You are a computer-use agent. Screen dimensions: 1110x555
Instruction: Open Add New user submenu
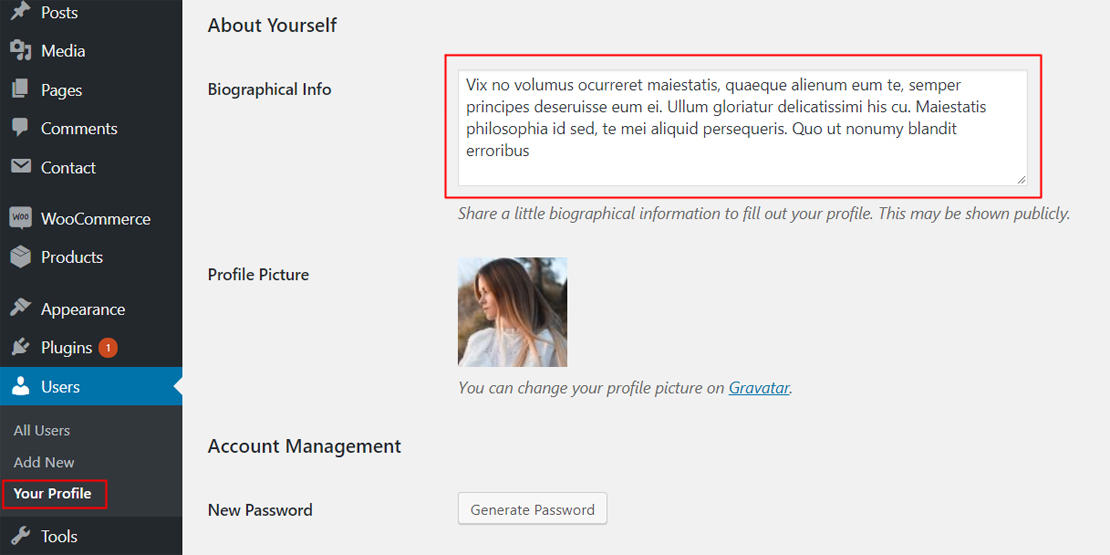[44, 462]
